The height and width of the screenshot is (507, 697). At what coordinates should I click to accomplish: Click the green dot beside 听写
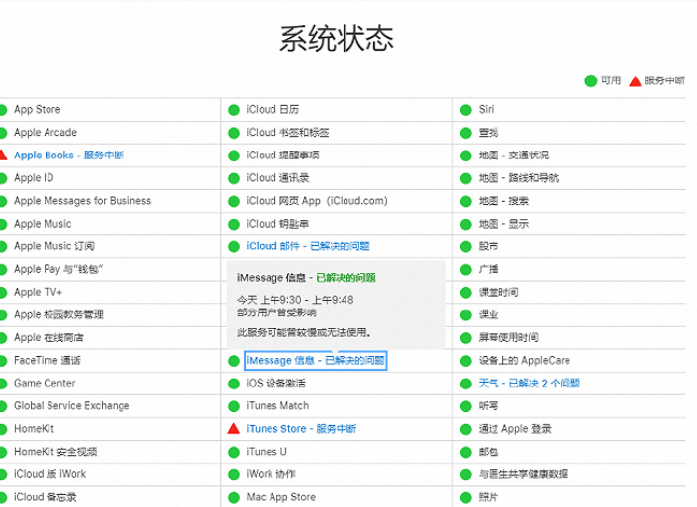click(x=466, y=406)
